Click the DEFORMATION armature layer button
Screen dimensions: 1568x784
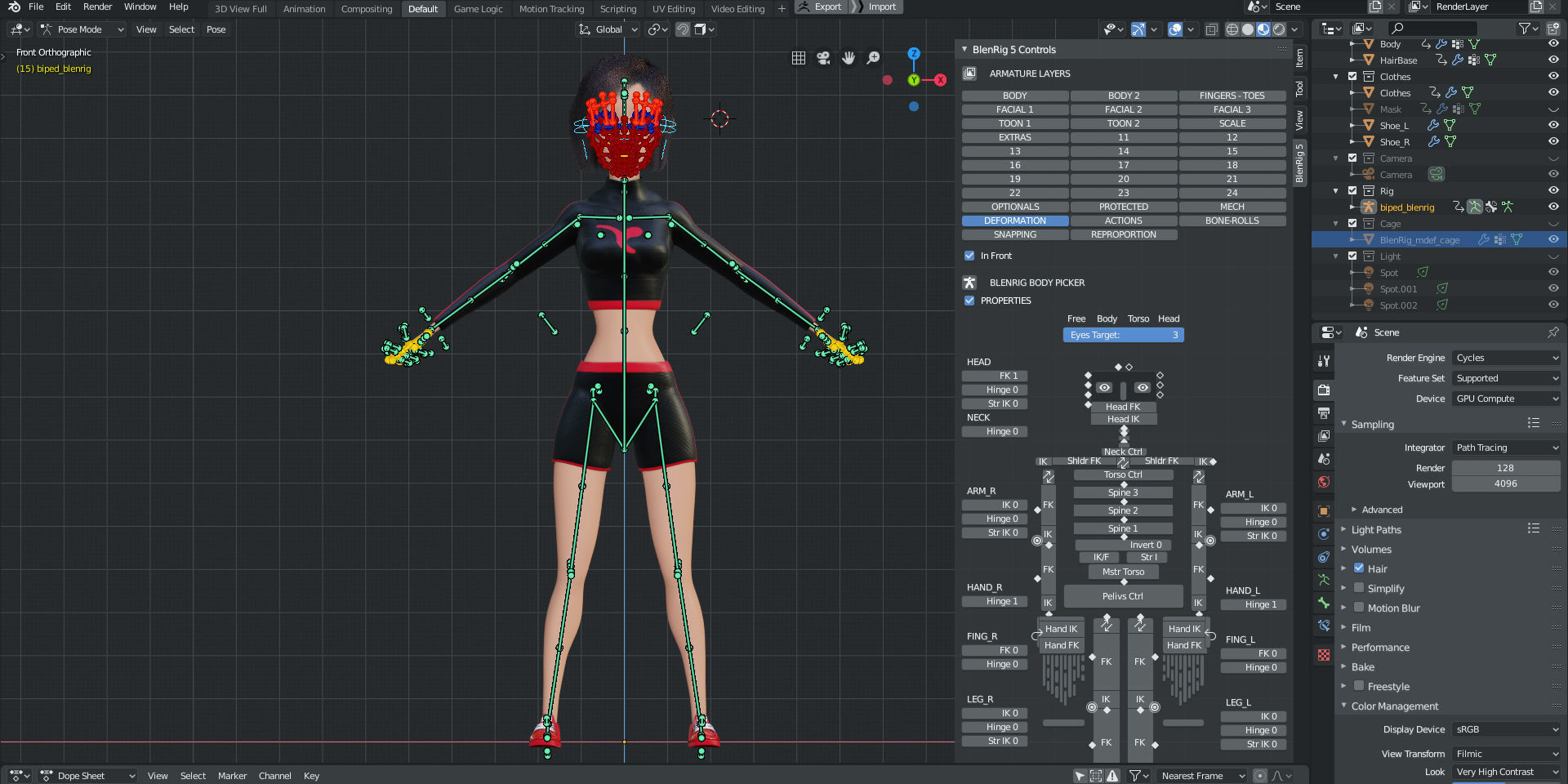click(1015, 220)
